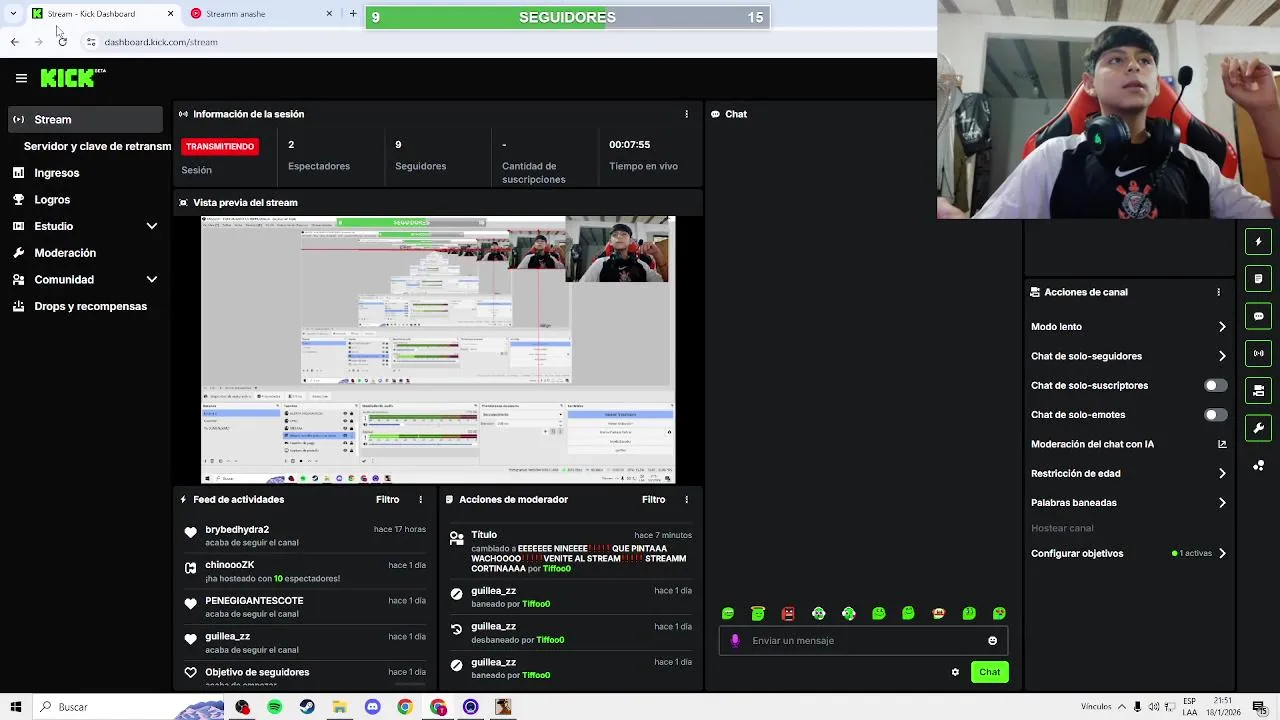The width and height of the screenshot is (1280, 720).
Task: Click Tiffoo0 in the Título moderator action
Action: (557, 569)
